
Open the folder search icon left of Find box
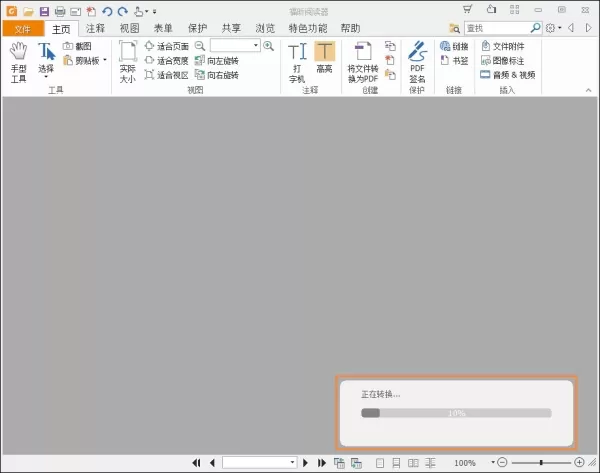click(x=454, y=28)
